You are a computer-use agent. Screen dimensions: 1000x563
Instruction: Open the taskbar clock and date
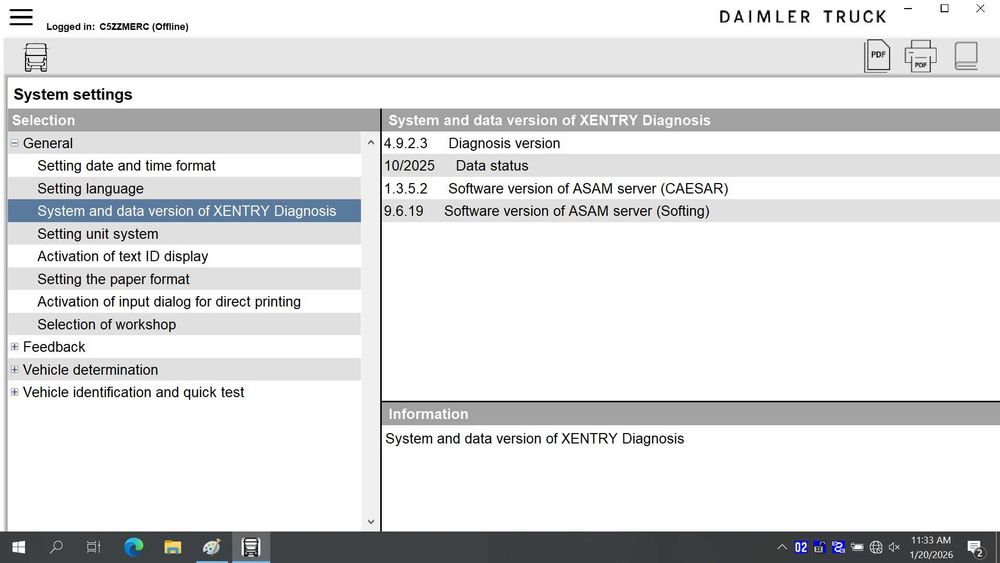tap(931, 548)
